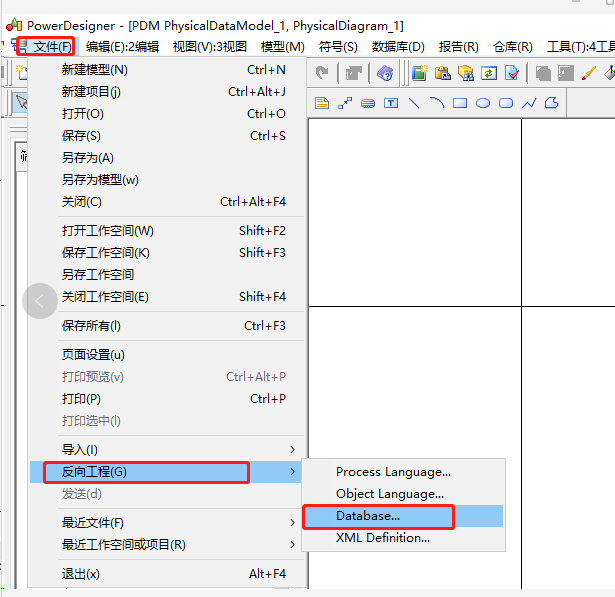Select the Note tool in the palette
This screenshot has height=597, width=615.
pyautogui.click(x=322, y=103)
